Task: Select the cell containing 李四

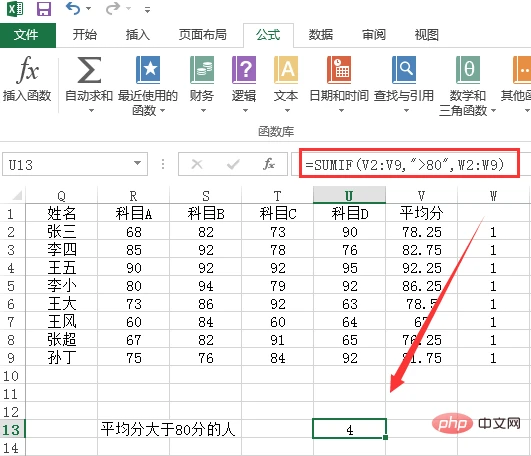Action: 61,250
